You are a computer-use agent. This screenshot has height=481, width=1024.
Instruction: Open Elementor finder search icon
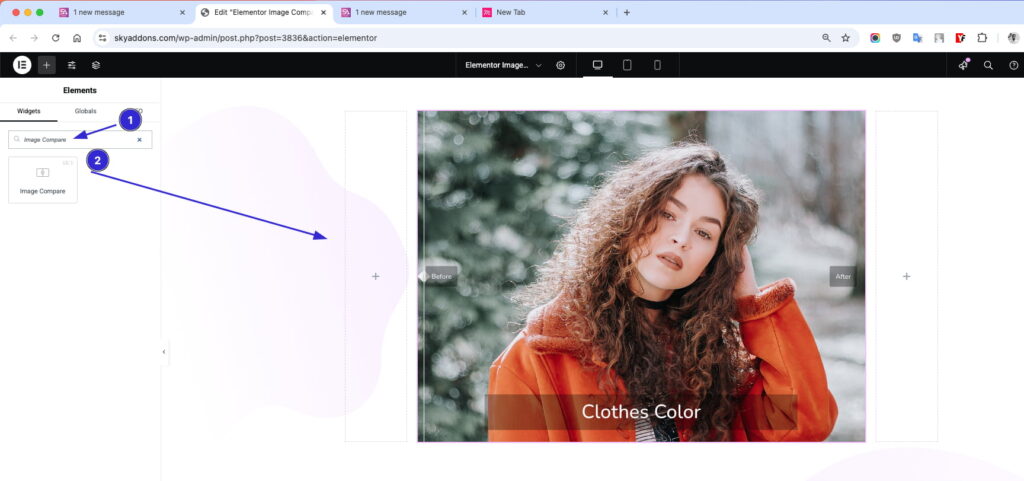989,65
